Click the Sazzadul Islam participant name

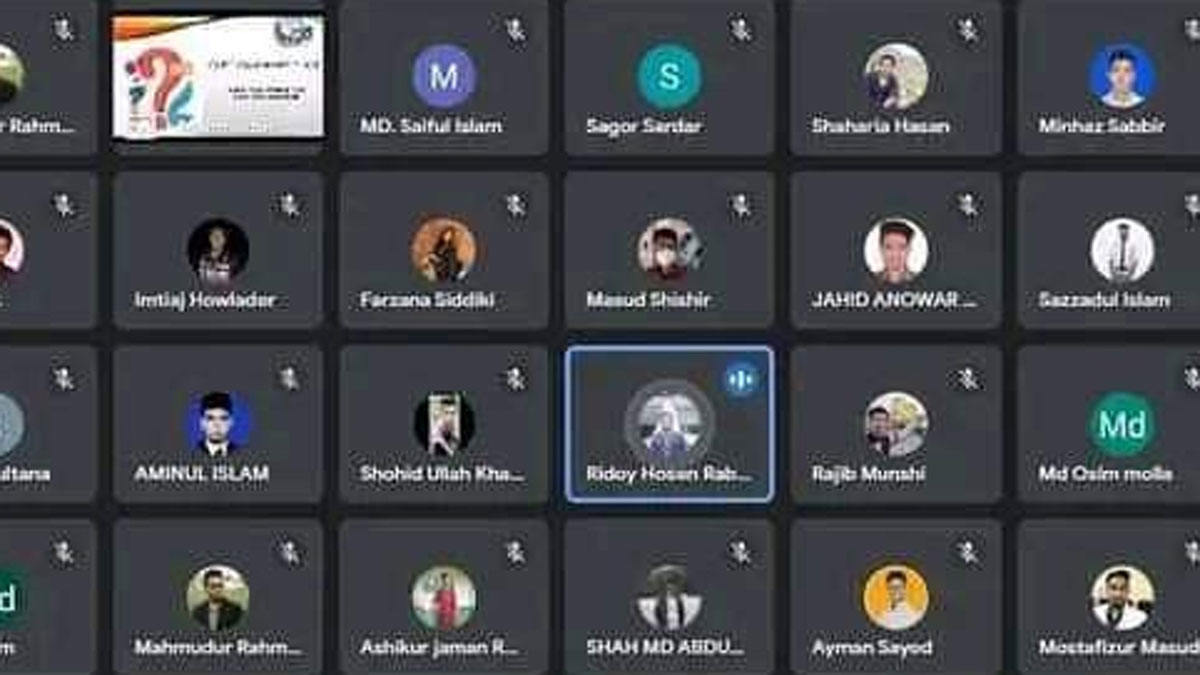[x=1104, y=300]
